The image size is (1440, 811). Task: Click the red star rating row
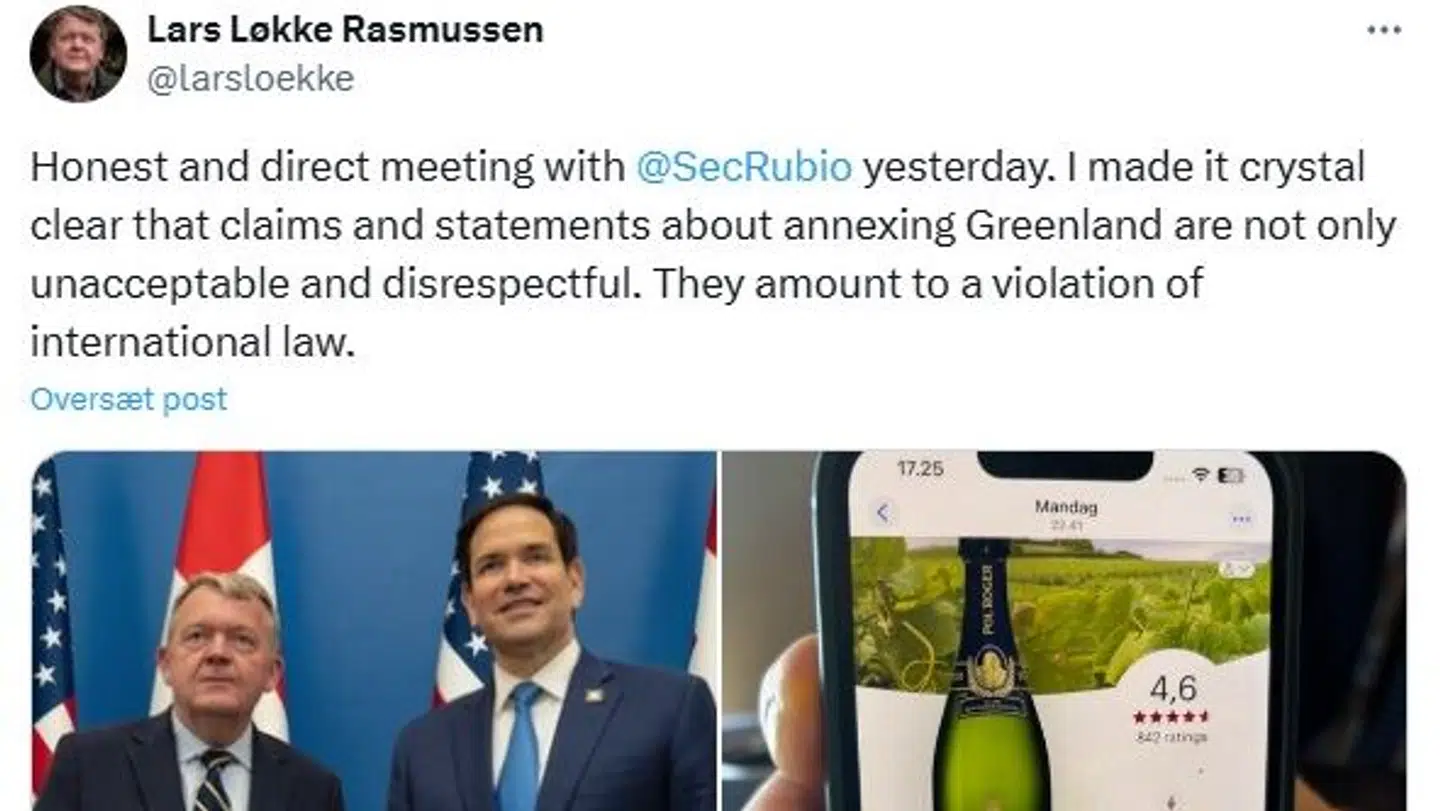pos(1171,716)
